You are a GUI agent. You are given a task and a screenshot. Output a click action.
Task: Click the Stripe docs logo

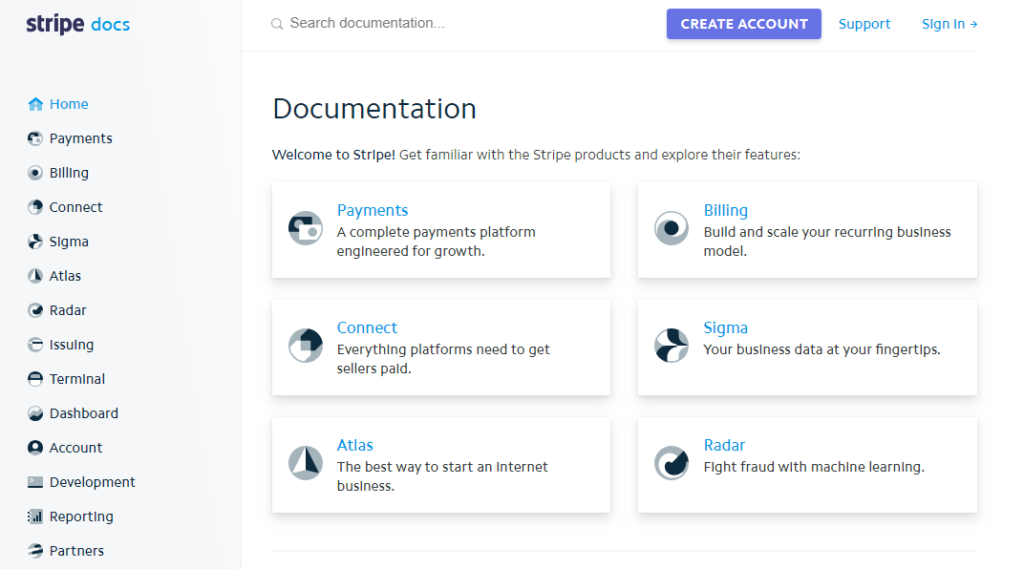click(x=78, y=24)
